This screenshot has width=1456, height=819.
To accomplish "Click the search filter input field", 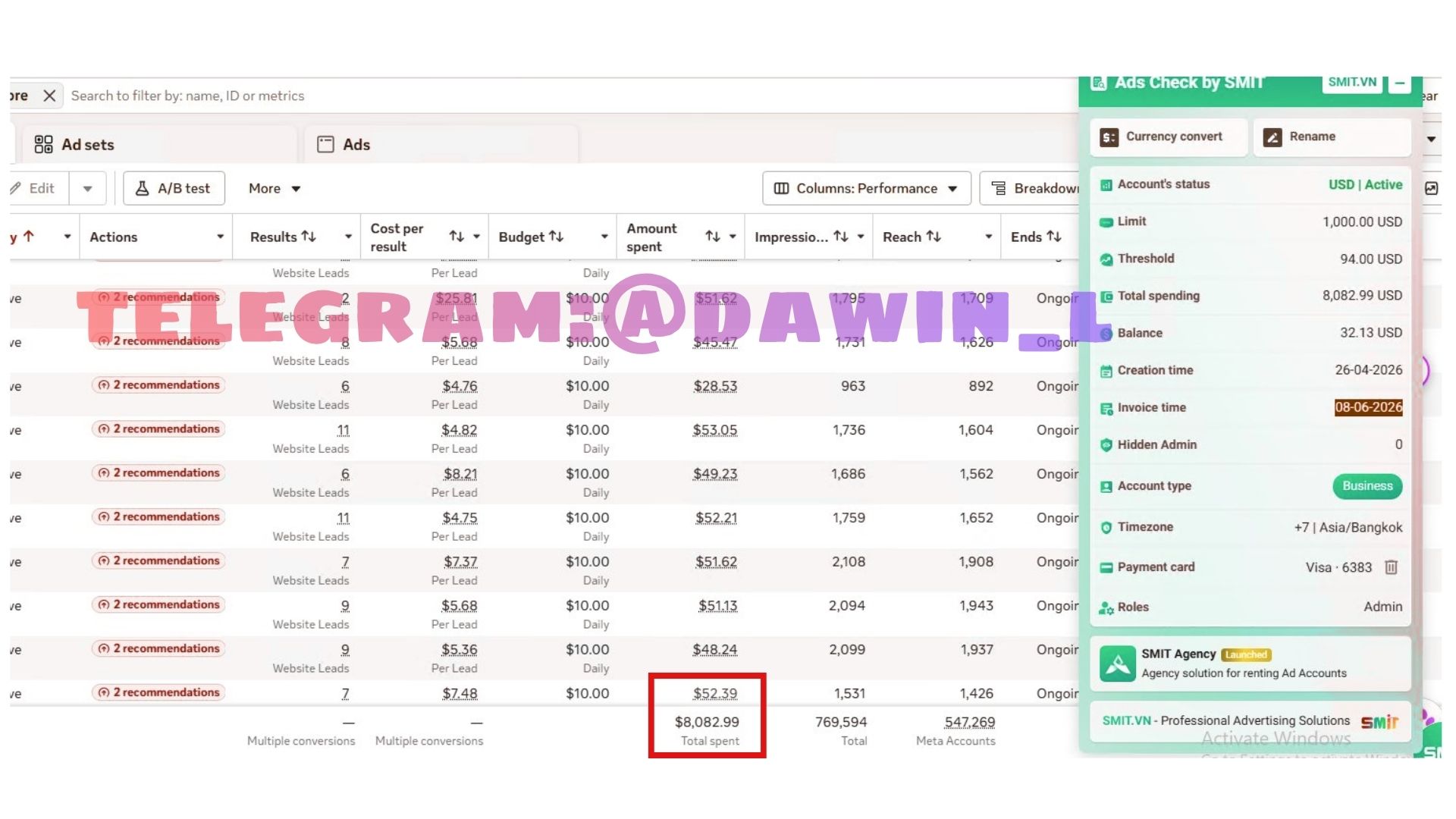I will click(x=569, y=96).
